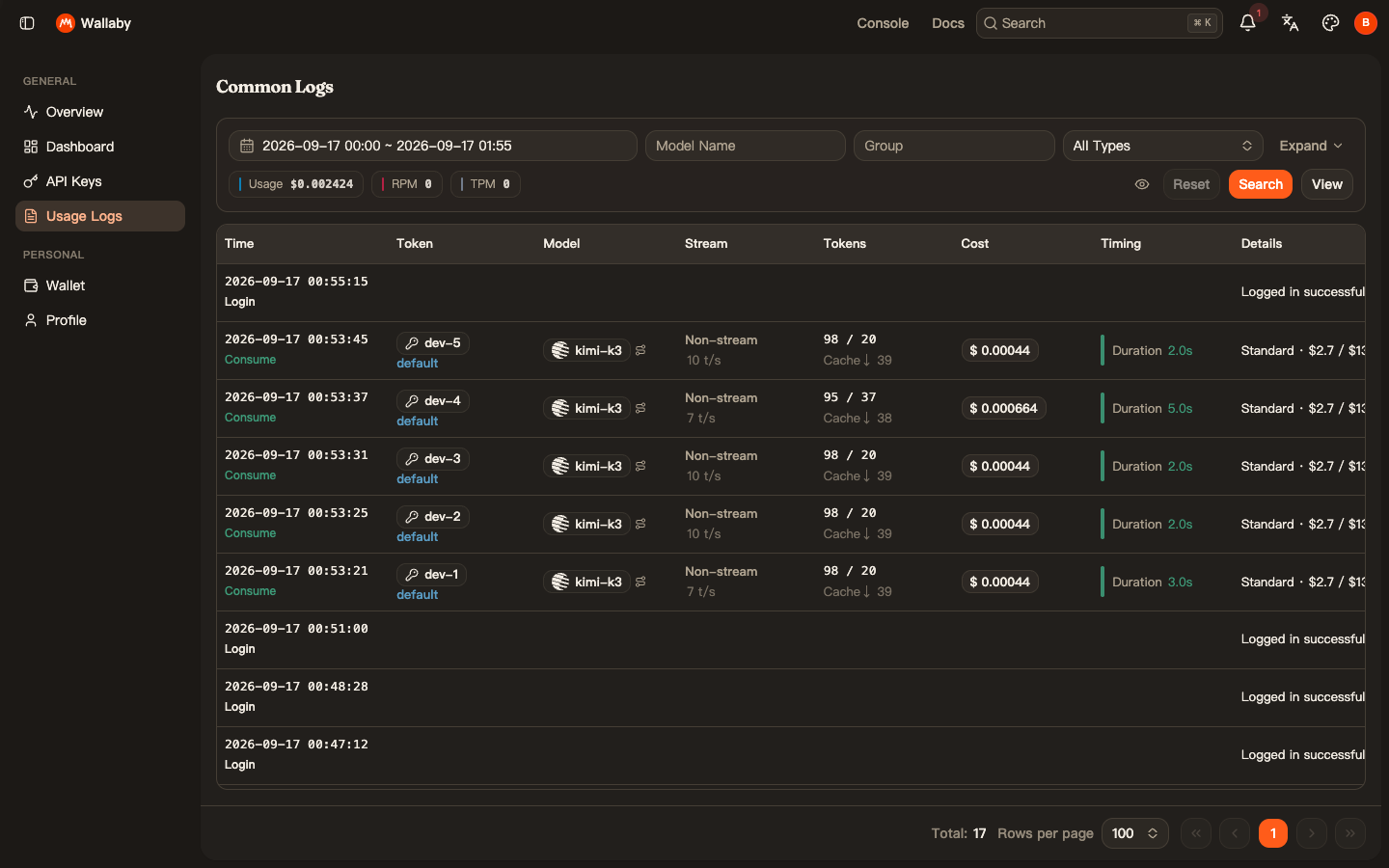The height and width of the screenshot is (868, 1389).
Task: Open API Keys in sidebar
Action: pyautogui.click(x=100, y=181)
